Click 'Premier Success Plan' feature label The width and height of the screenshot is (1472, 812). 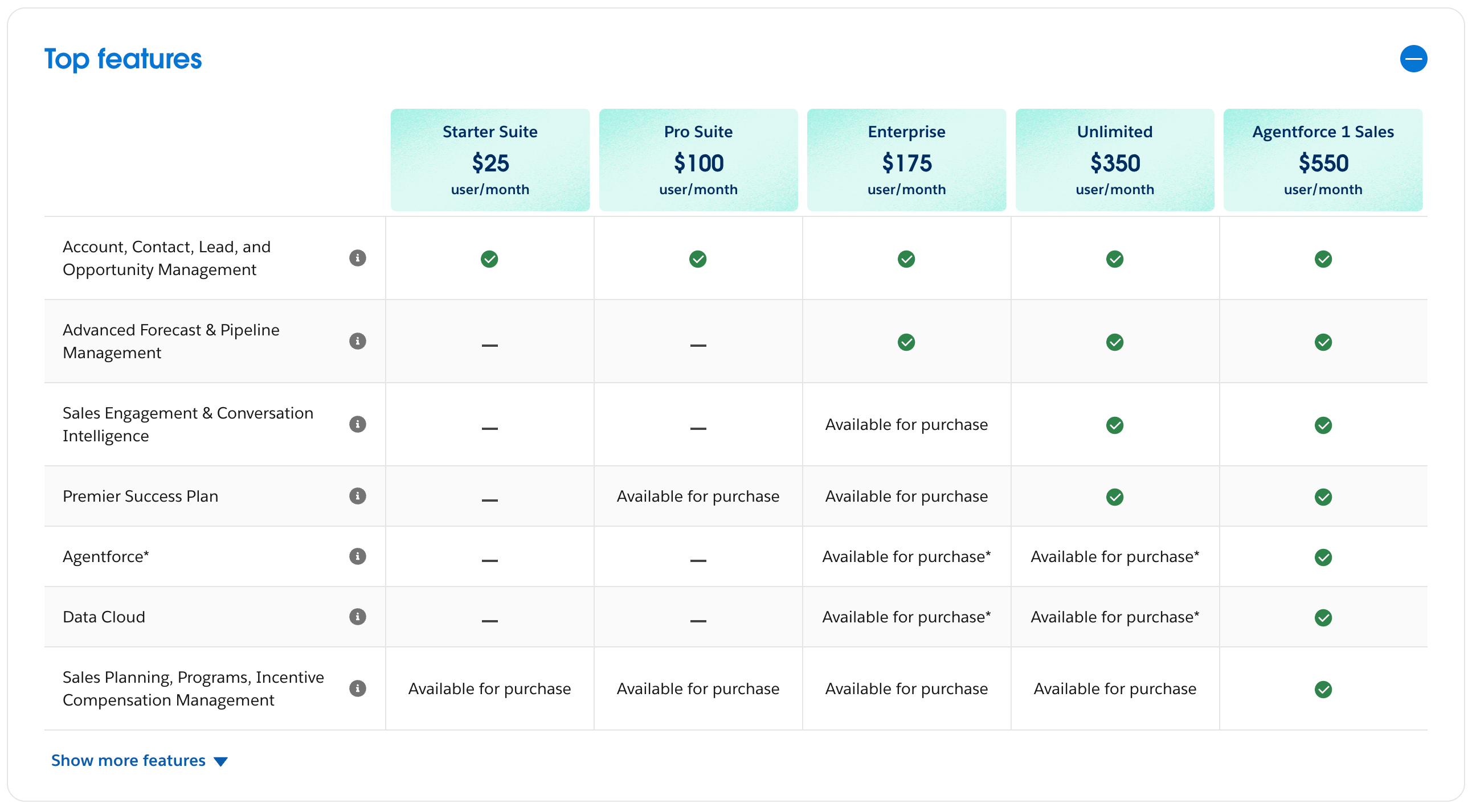coord(141,495)
